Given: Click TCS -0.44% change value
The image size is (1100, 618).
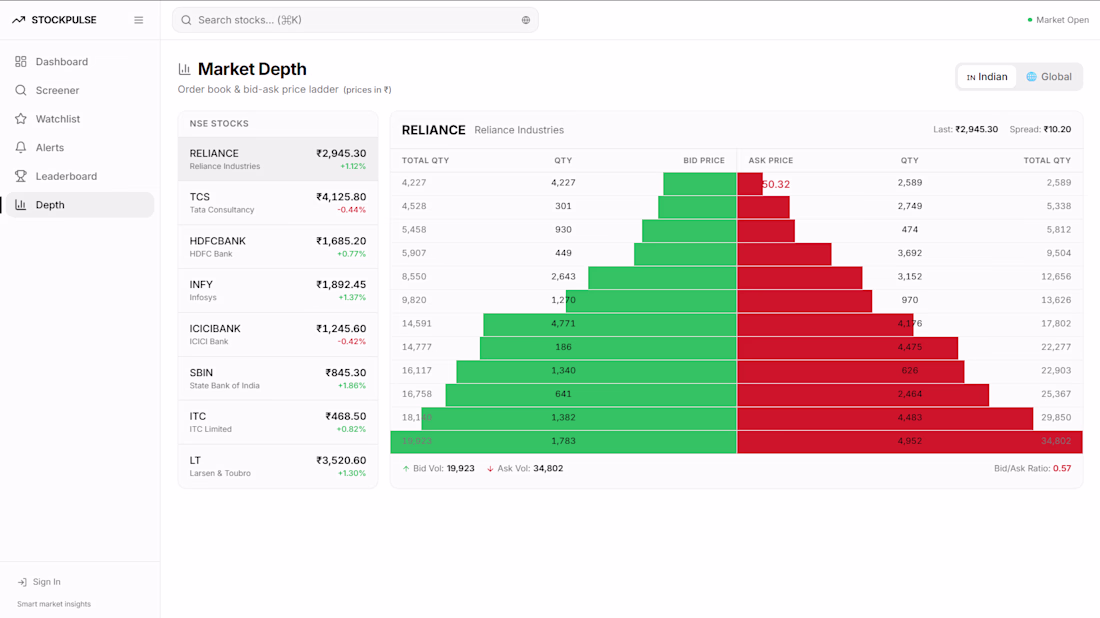Looking at the screenshot, I should click(351, 210).
